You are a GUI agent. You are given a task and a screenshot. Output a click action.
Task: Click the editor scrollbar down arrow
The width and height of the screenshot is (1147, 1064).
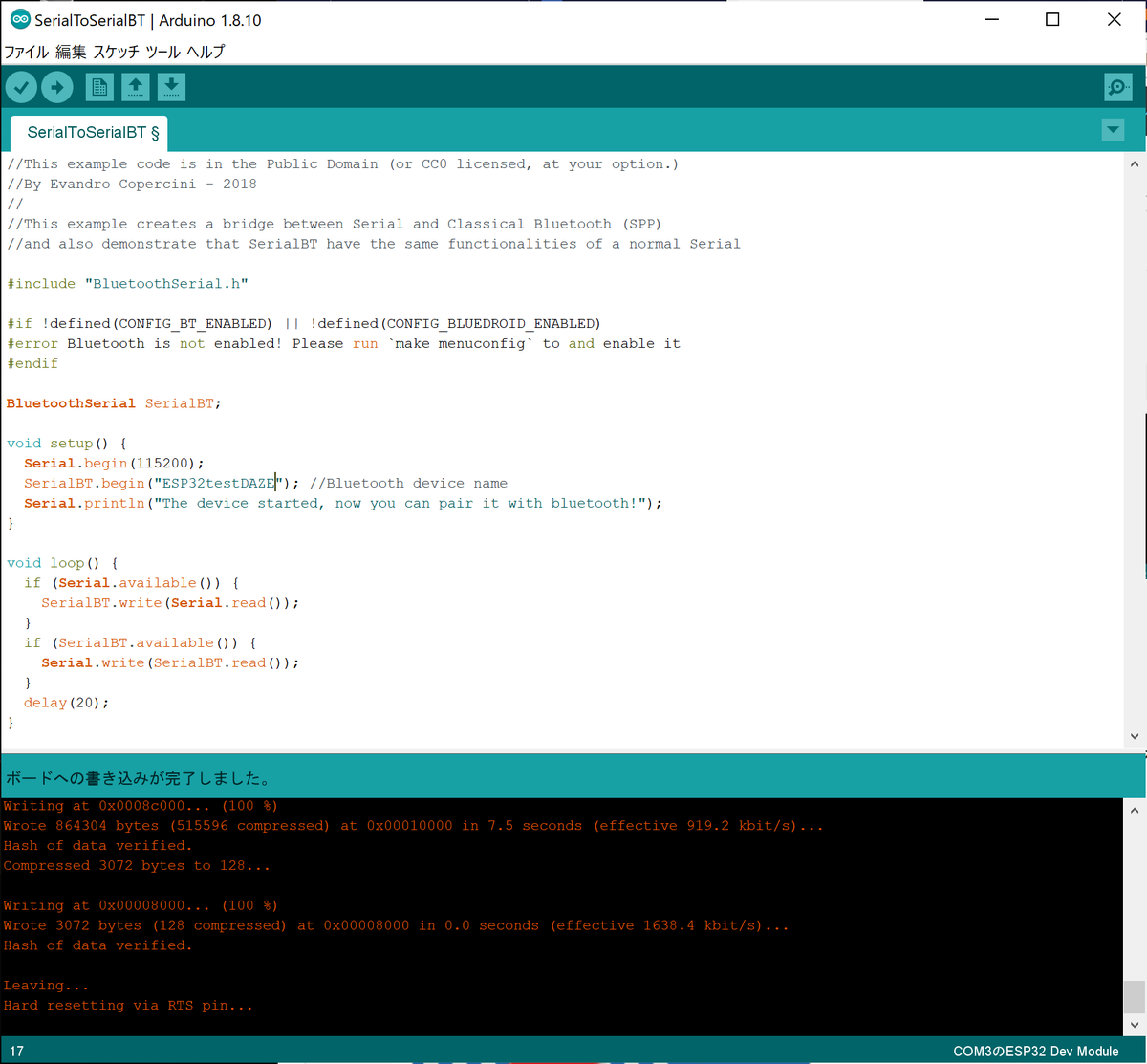[1135, 736]
